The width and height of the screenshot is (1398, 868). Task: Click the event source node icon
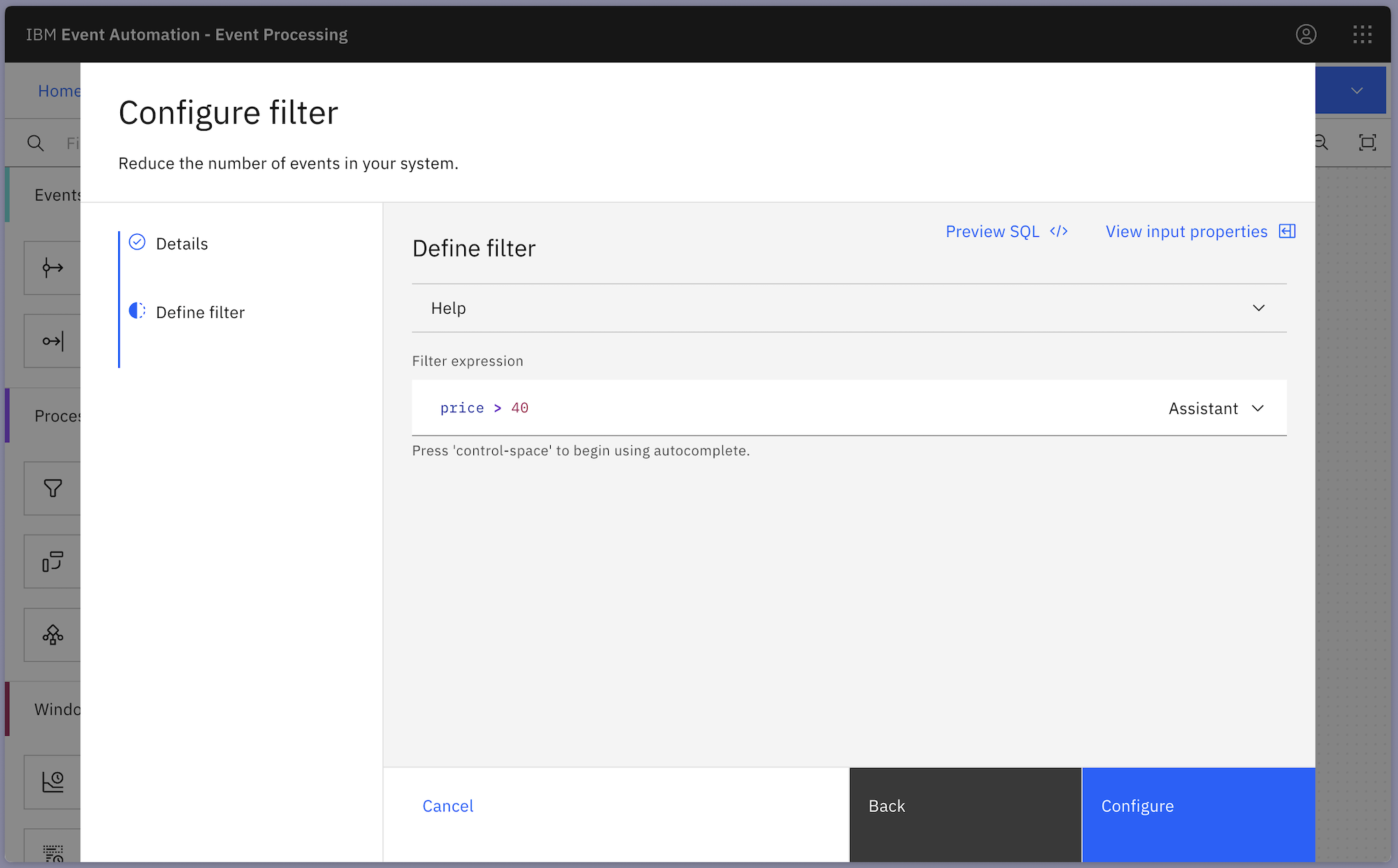pyautogui.click(x=52, y=268)
